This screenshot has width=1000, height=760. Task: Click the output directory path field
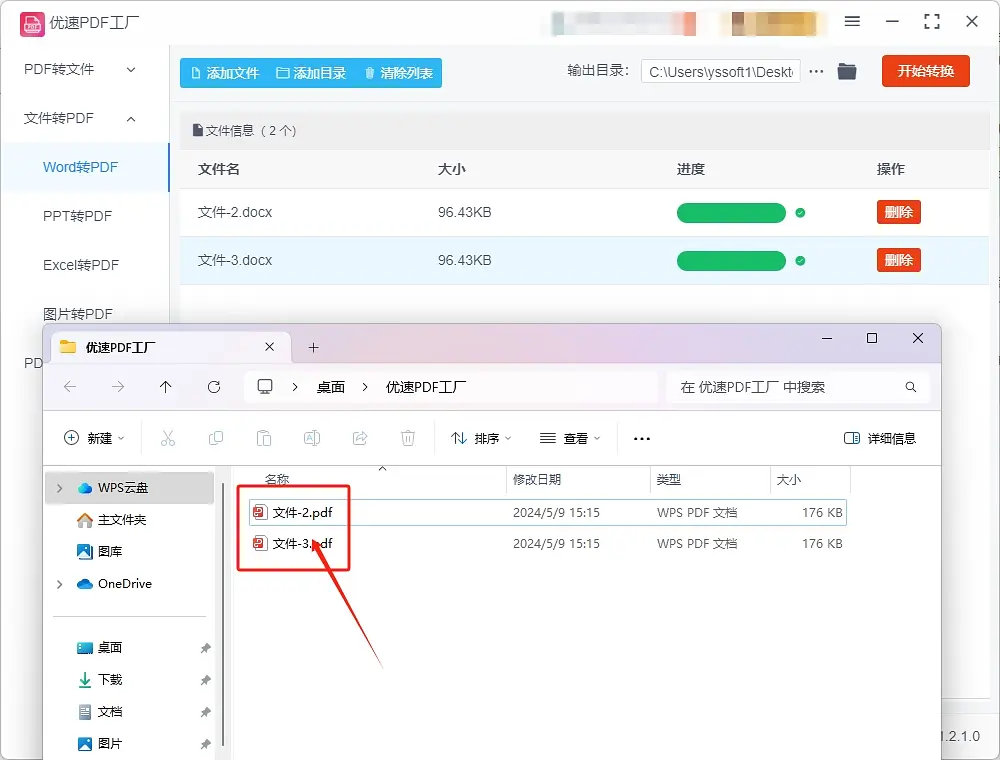(721, 72)
